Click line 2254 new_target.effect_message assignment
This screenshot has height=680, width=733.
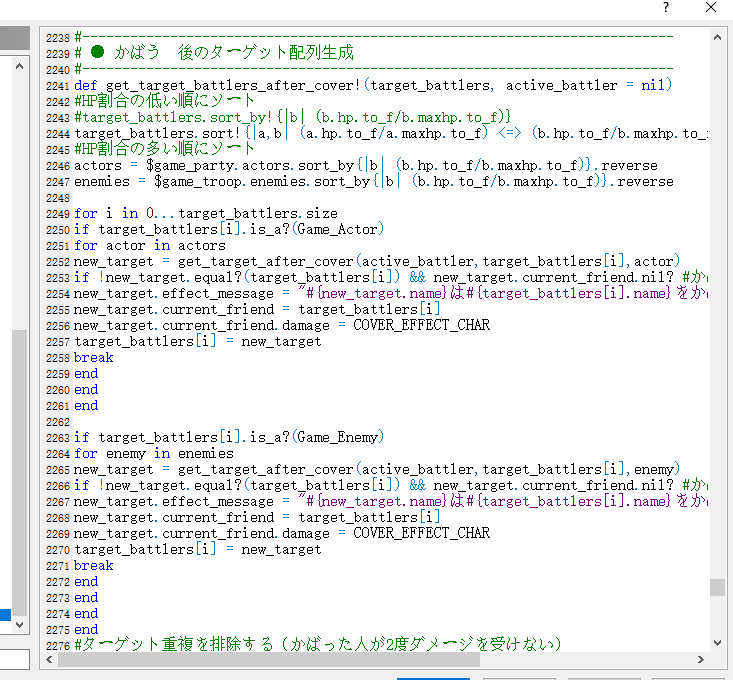click(x=391, y=293)
